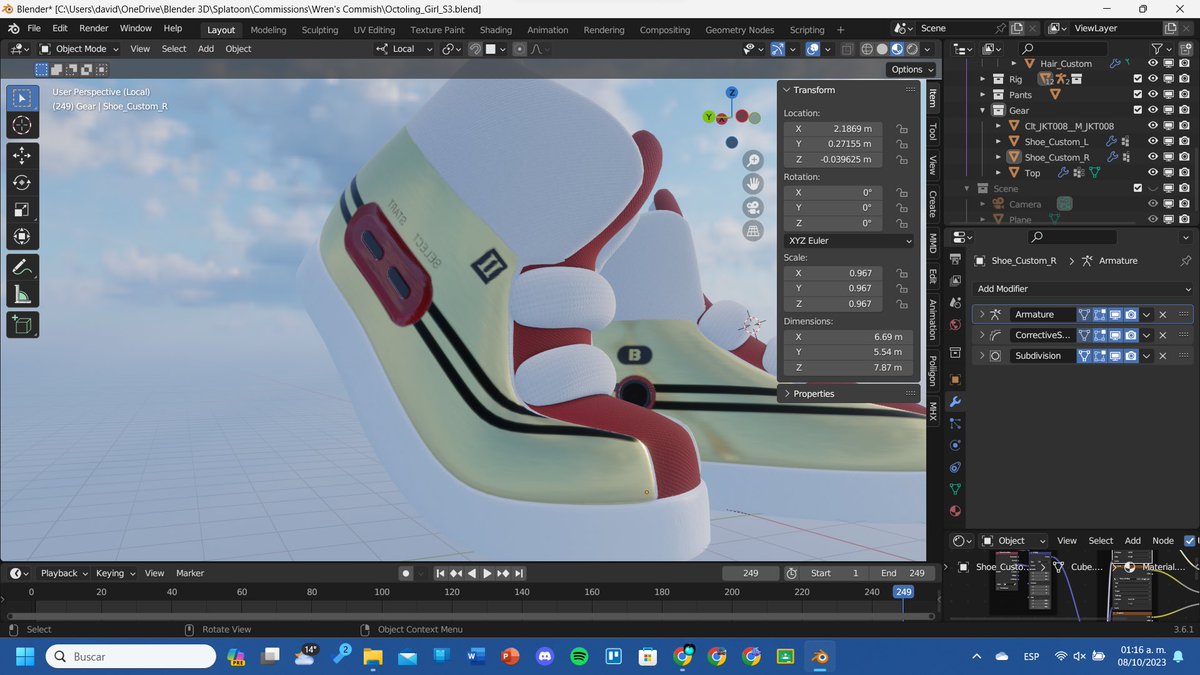Select the Select Box tool
This screenshot has width=1200, height=675.
pos(23,98)
